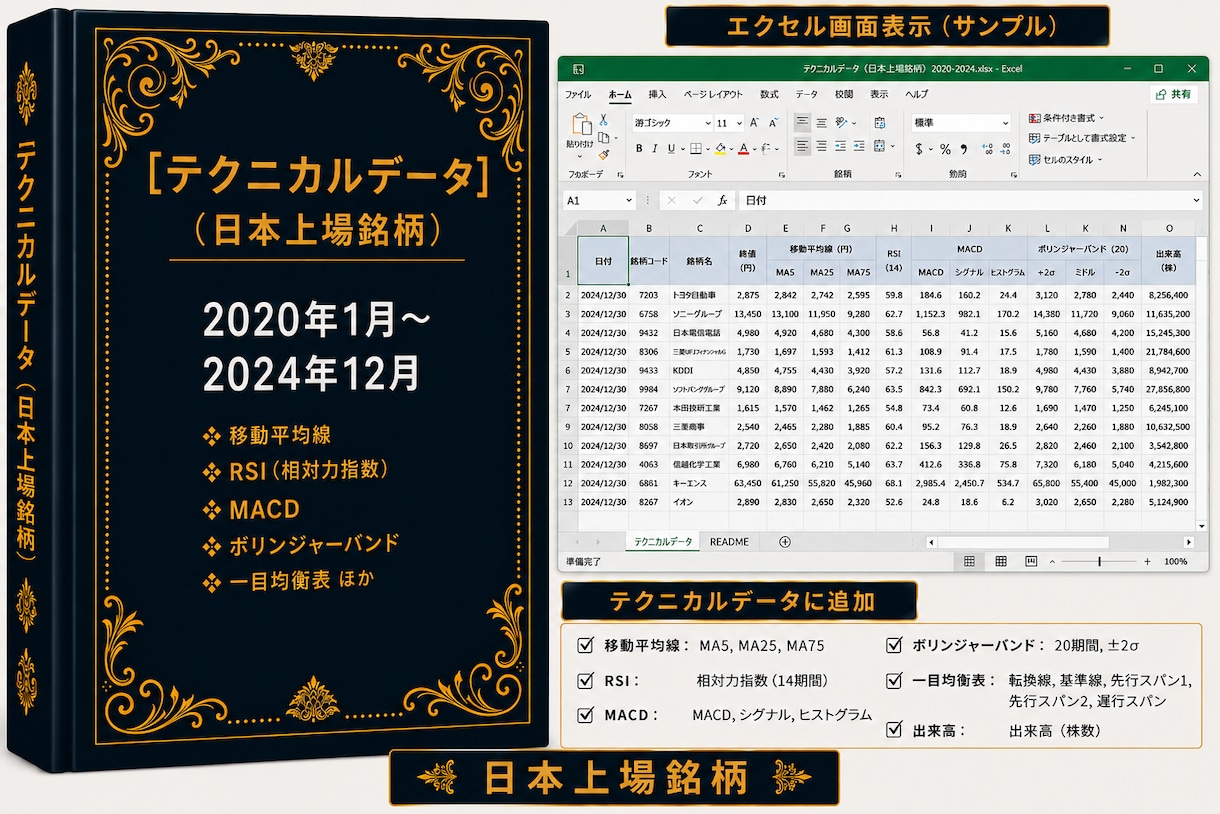Image resolution: width=1220 pixels, height=814 pixels.
Task: Switch to the 挿入 tab
Action: (x=657, y=94)
